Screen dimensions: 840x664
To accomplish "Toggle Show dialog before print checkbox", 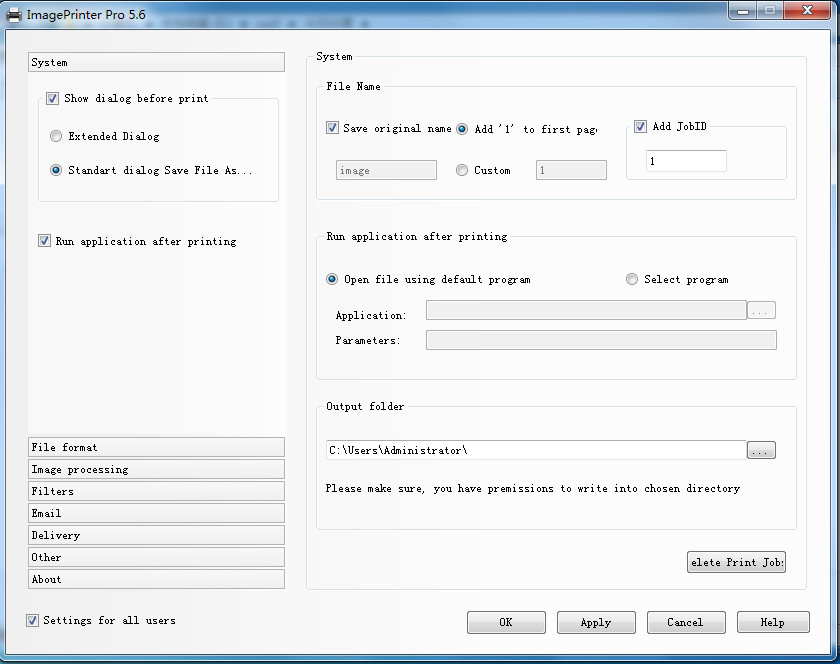I will (x=52, y=99).
